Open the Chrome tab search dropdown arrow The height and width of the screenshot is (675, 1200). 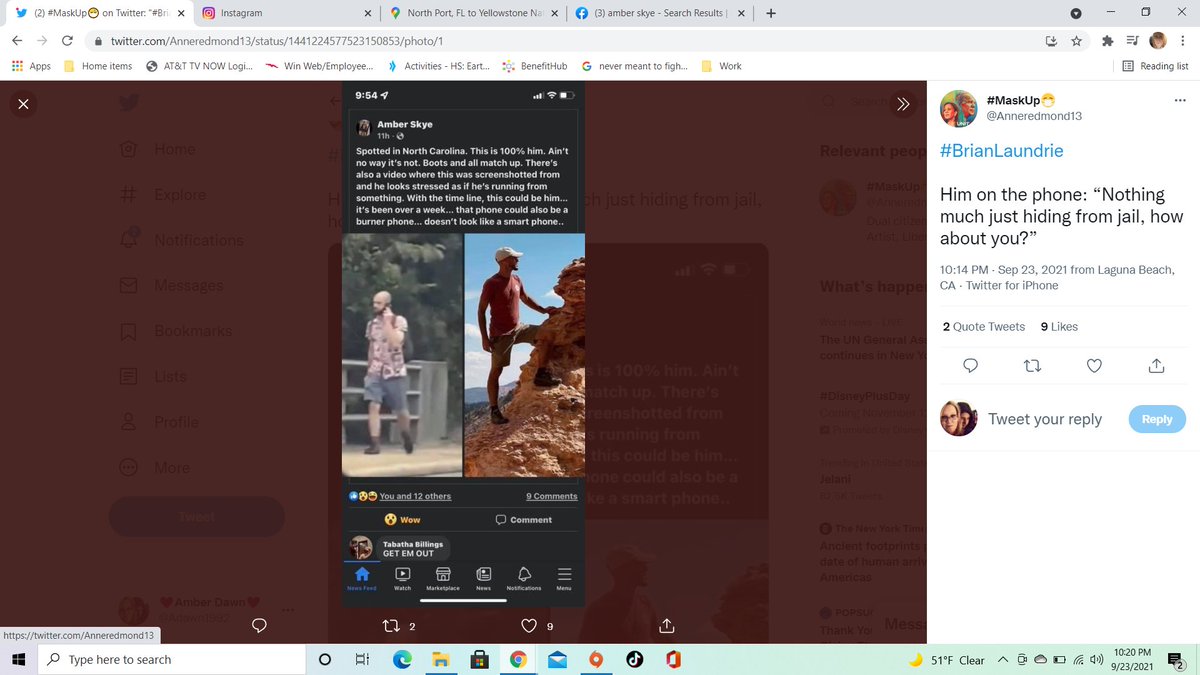pyautogui.click(x=1075, y=13)
